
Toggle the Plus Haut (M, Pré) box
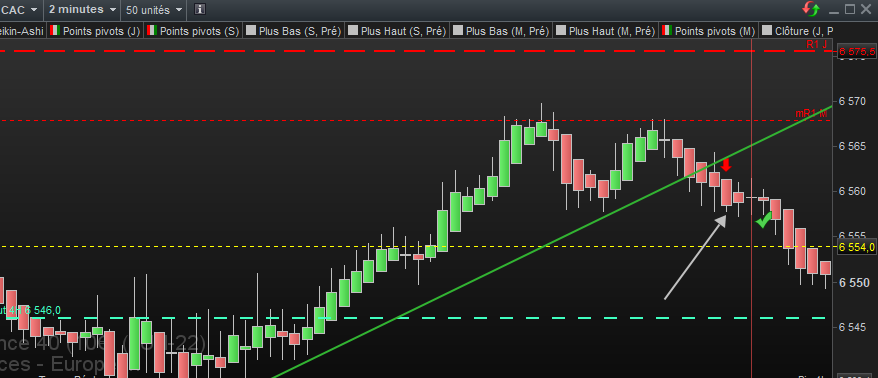pos(561,31)
